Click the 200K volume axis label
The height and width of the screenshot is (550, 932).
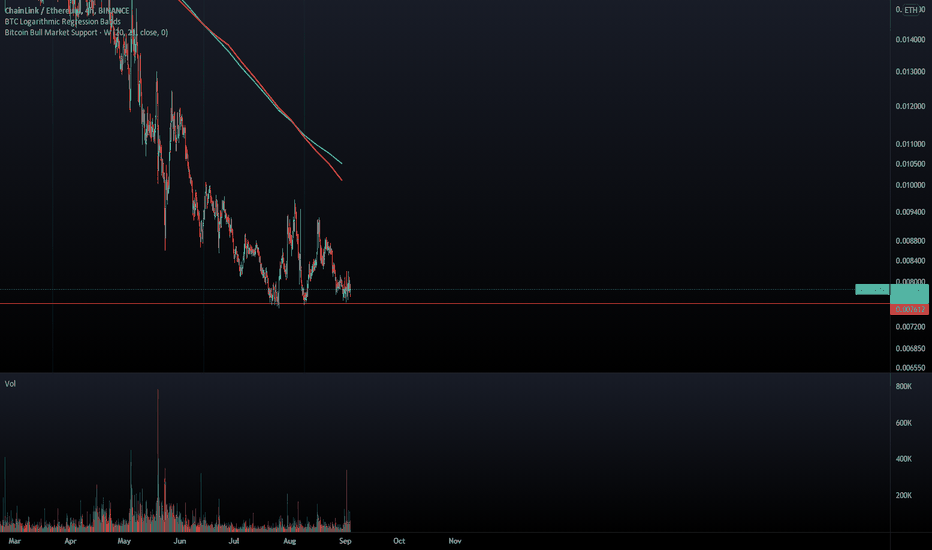(903, 495)
